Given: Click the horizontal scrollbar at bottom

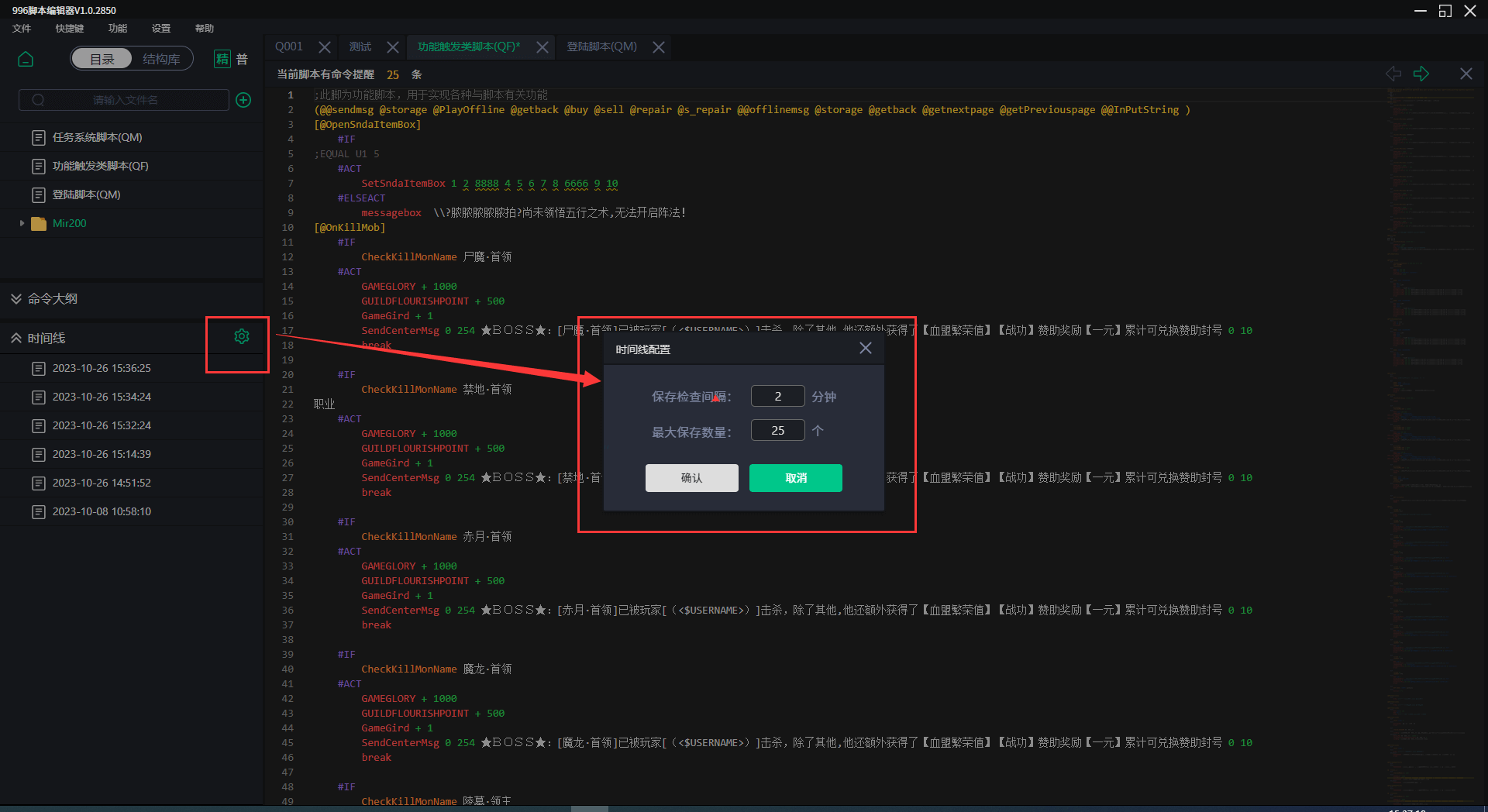Looking at the screenshot, I should pos(590,808).
